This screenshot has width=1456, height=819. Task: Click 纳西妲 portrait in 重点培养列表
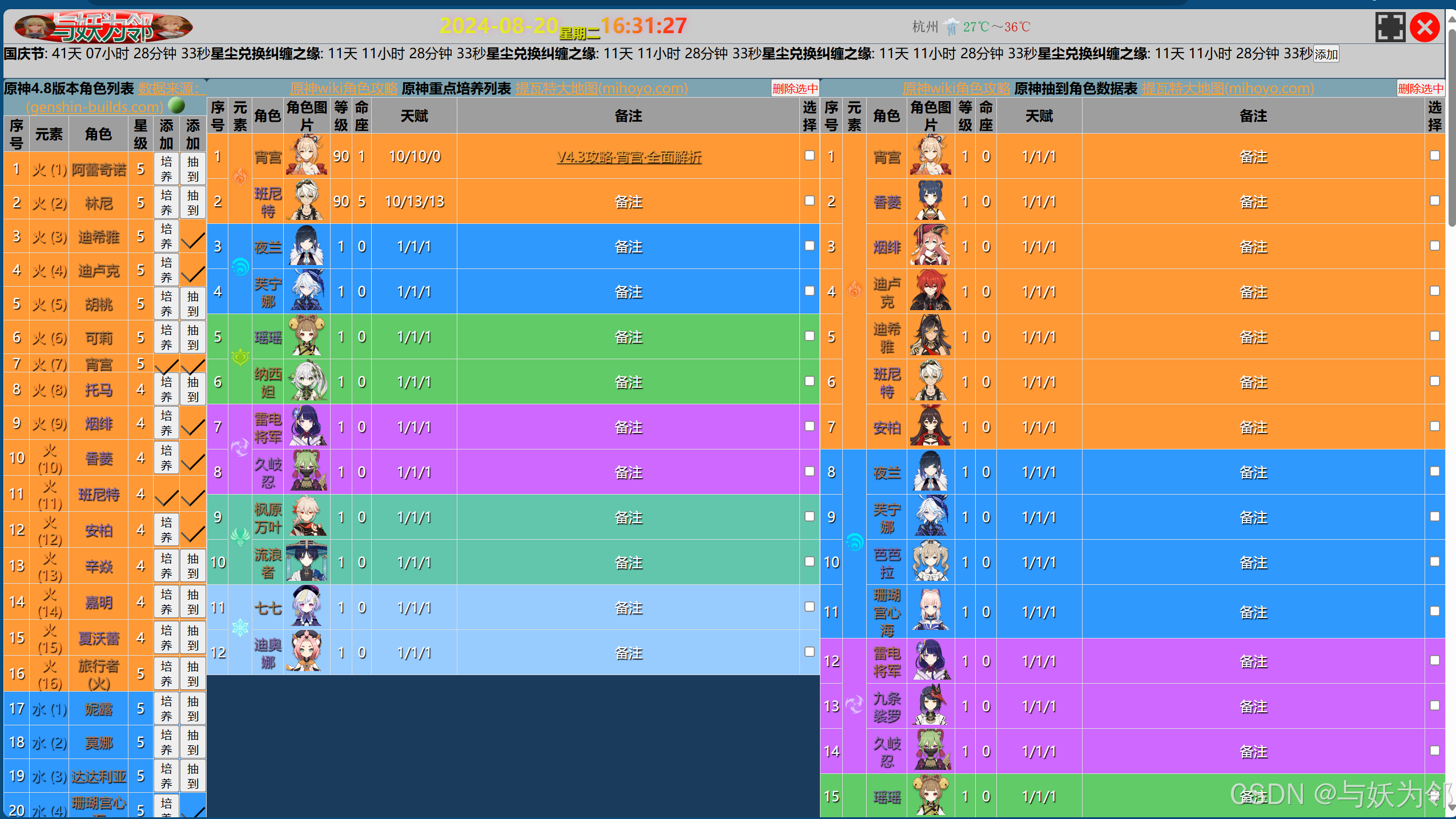point(307,381)
